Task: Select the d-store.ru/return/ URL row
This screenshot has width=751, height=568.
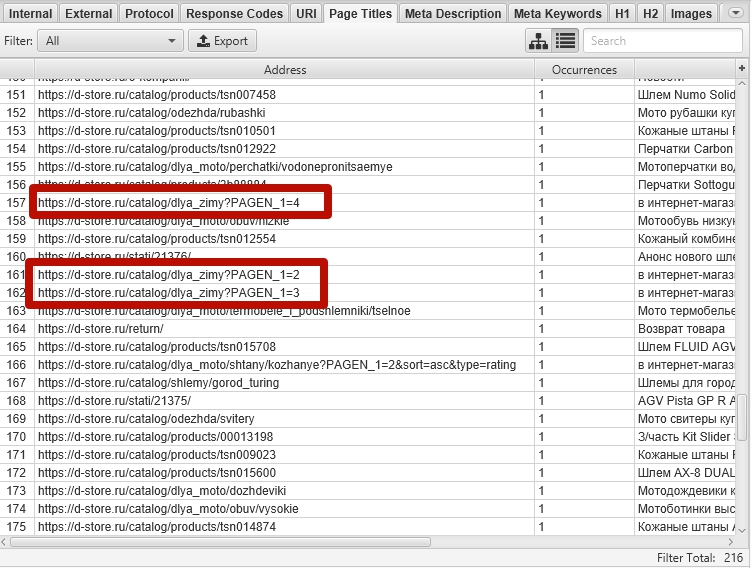Action: 368,329
